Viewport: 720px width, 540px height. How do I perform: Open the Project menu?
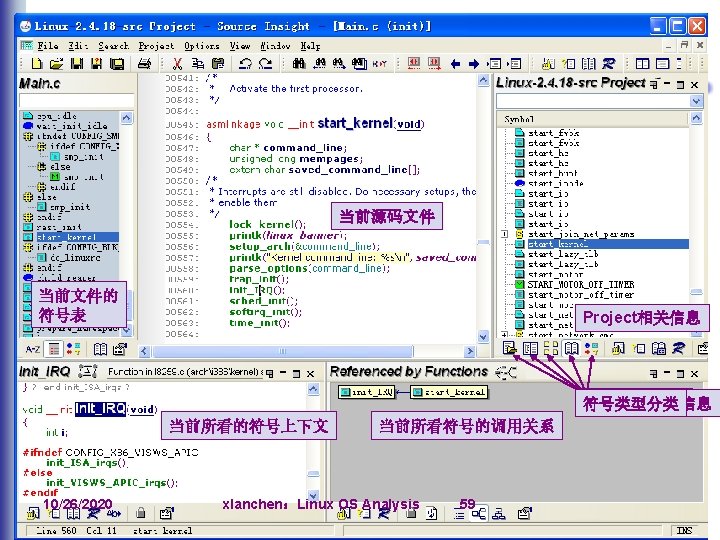tap(156, 45)
